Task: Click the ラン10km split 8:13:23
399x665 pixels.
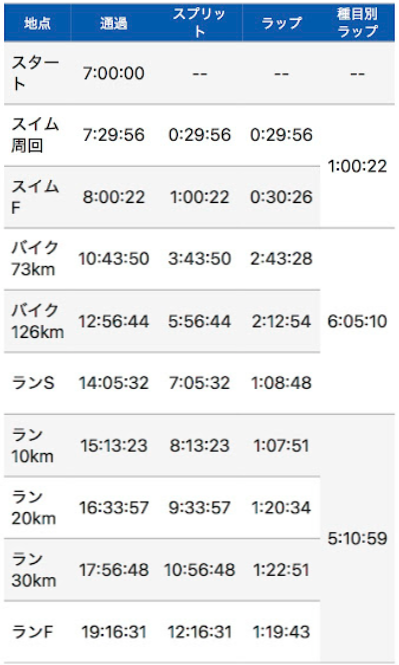Action: click(199, 446)
